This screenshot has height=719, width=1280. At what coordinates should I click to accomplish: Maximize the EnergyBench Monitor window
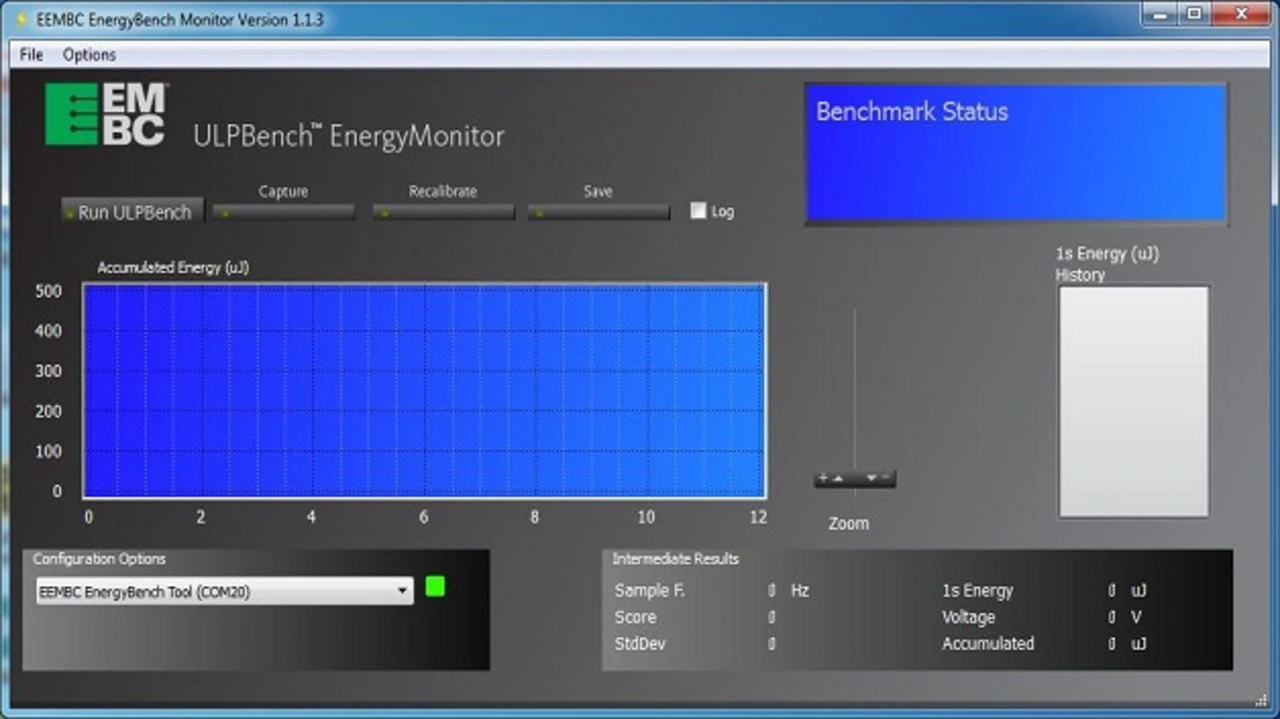tap(1194, 14)
